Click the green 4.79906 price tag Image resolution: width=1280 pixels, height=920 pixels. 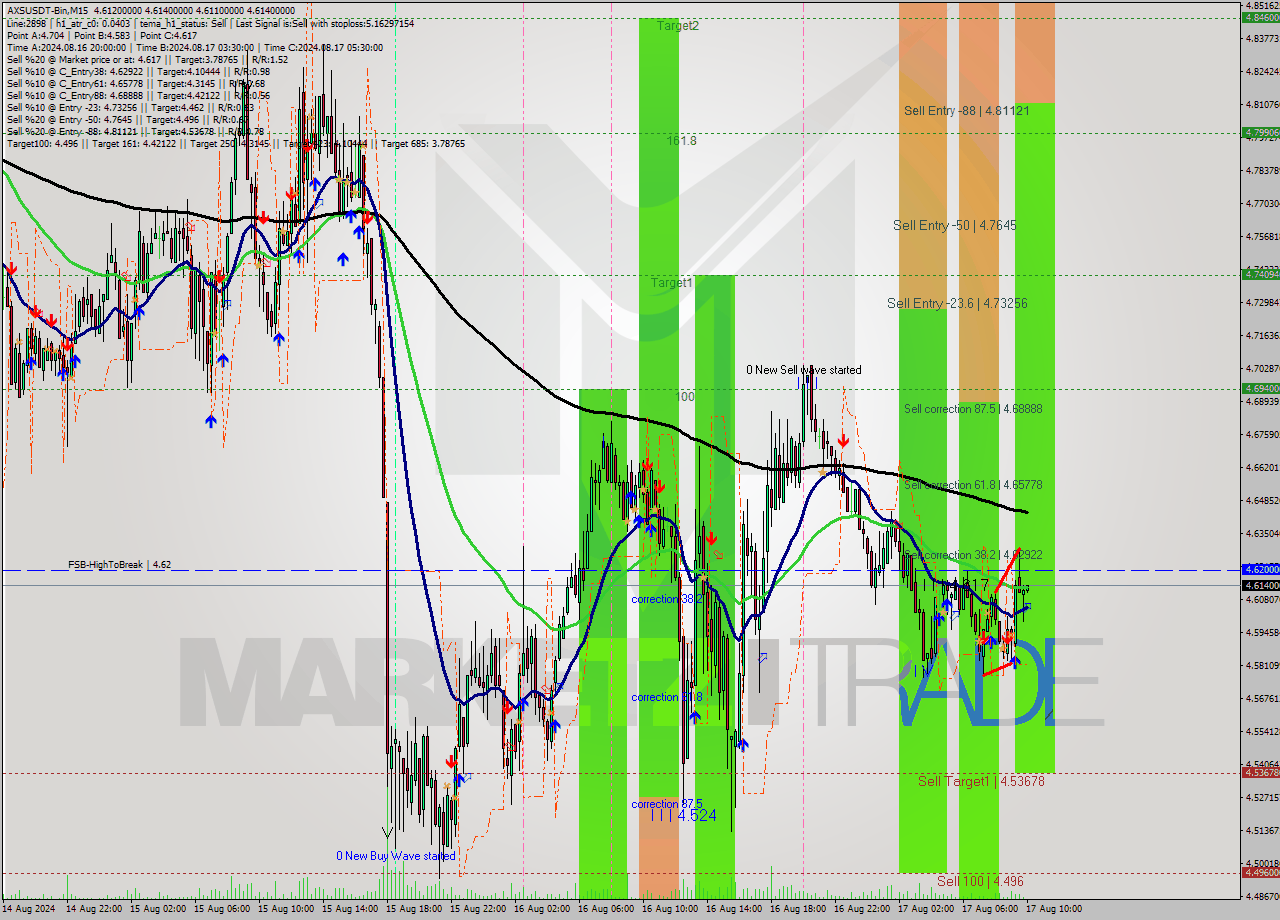tap(1260, 132)
